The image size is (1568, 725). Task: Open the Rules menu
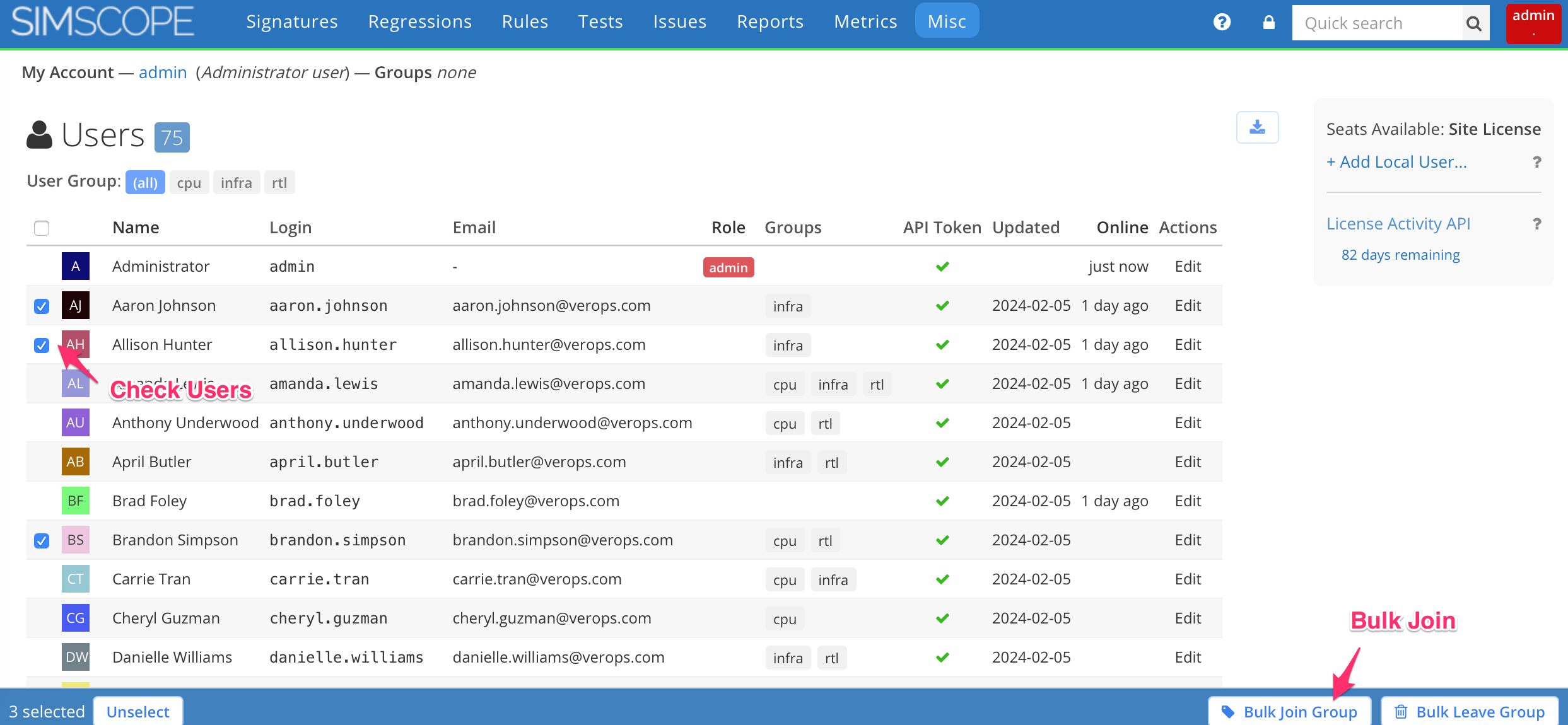(525, 21)
